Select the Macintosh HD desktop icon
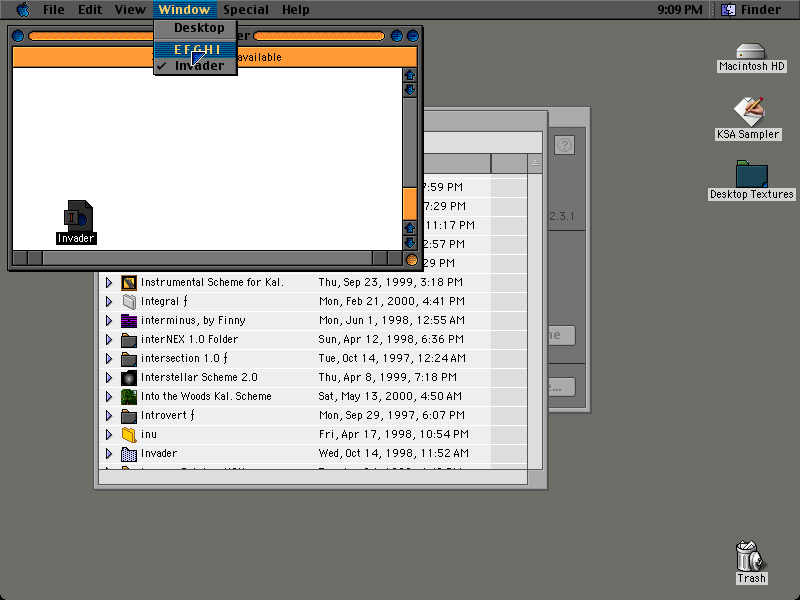This screenshot has width=800, height=600. coord(751,52)
